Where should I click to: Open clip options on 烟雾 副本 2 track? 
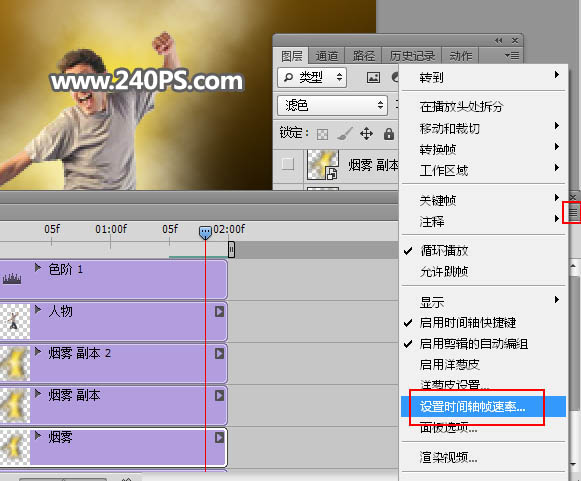coord(219,353)
